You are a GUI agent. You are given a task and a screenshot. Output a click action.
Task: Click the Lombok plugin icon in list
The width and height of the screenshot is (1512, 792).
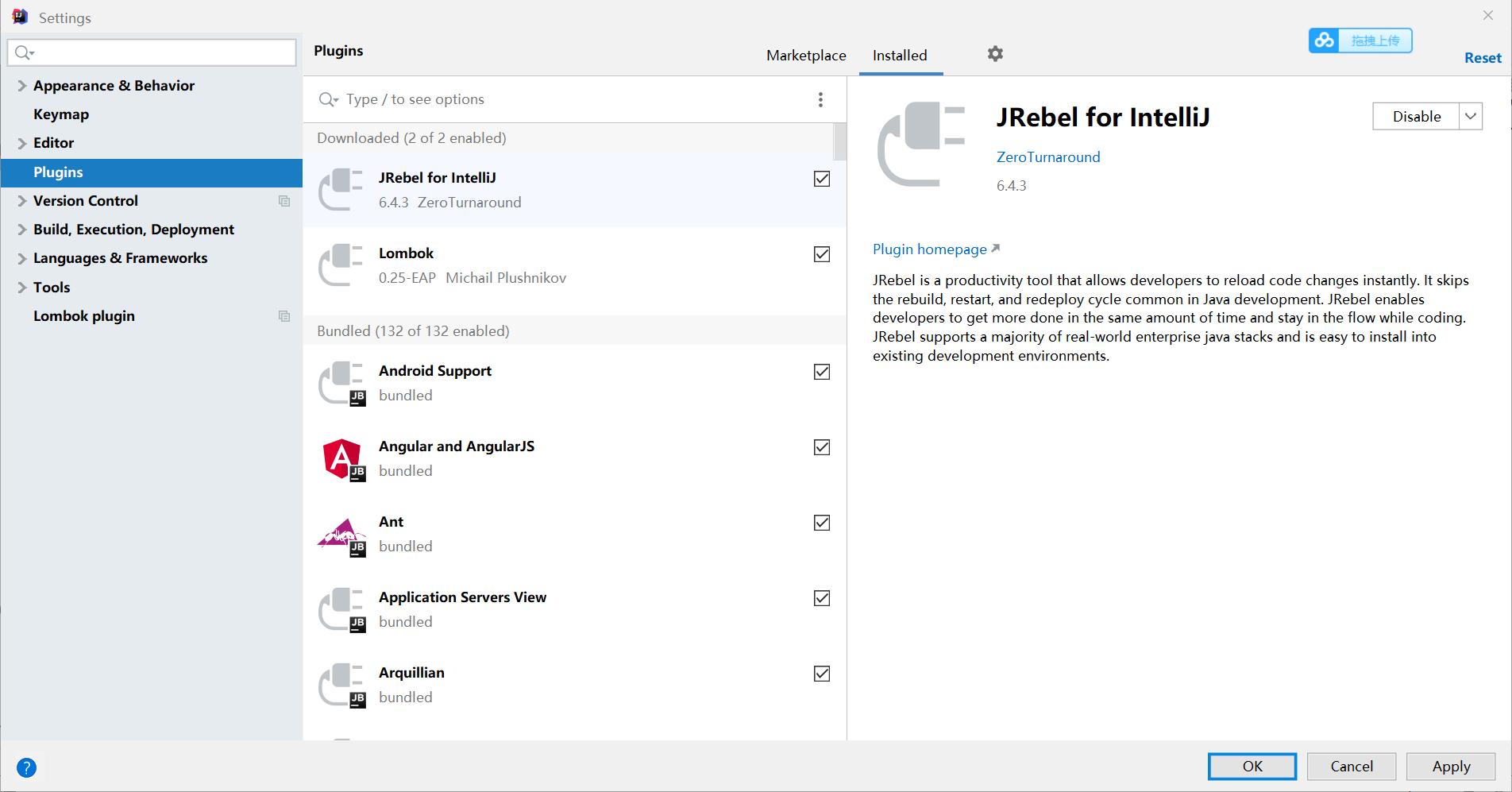pos(341,265)
